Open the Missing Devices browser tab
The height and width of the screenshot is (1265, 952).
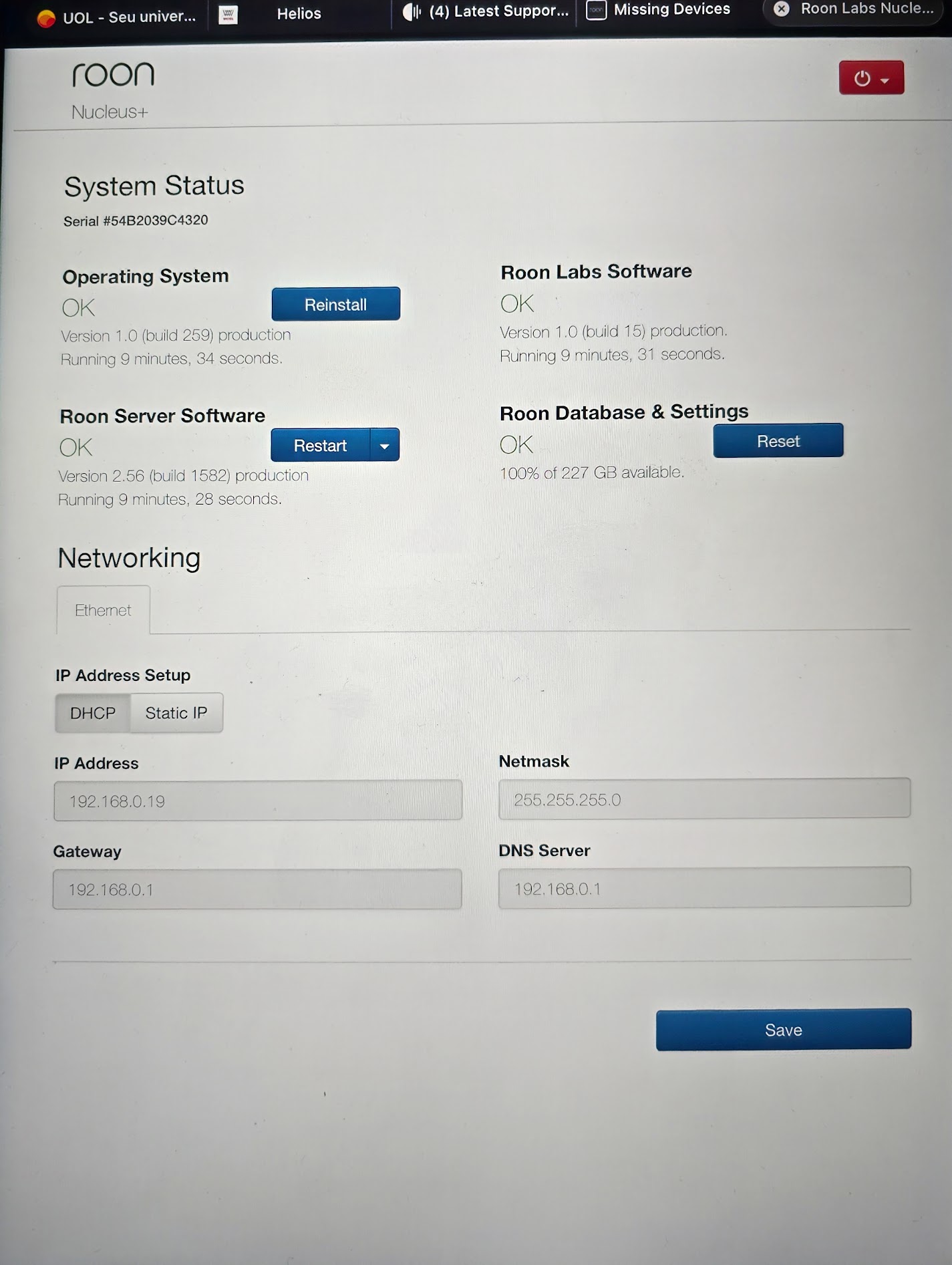coord(659,9)
